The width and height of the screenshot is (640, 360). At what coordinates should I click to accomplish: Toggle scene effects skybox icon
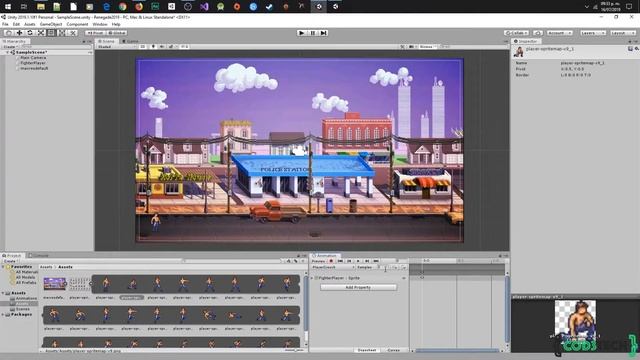coord(171,47)
